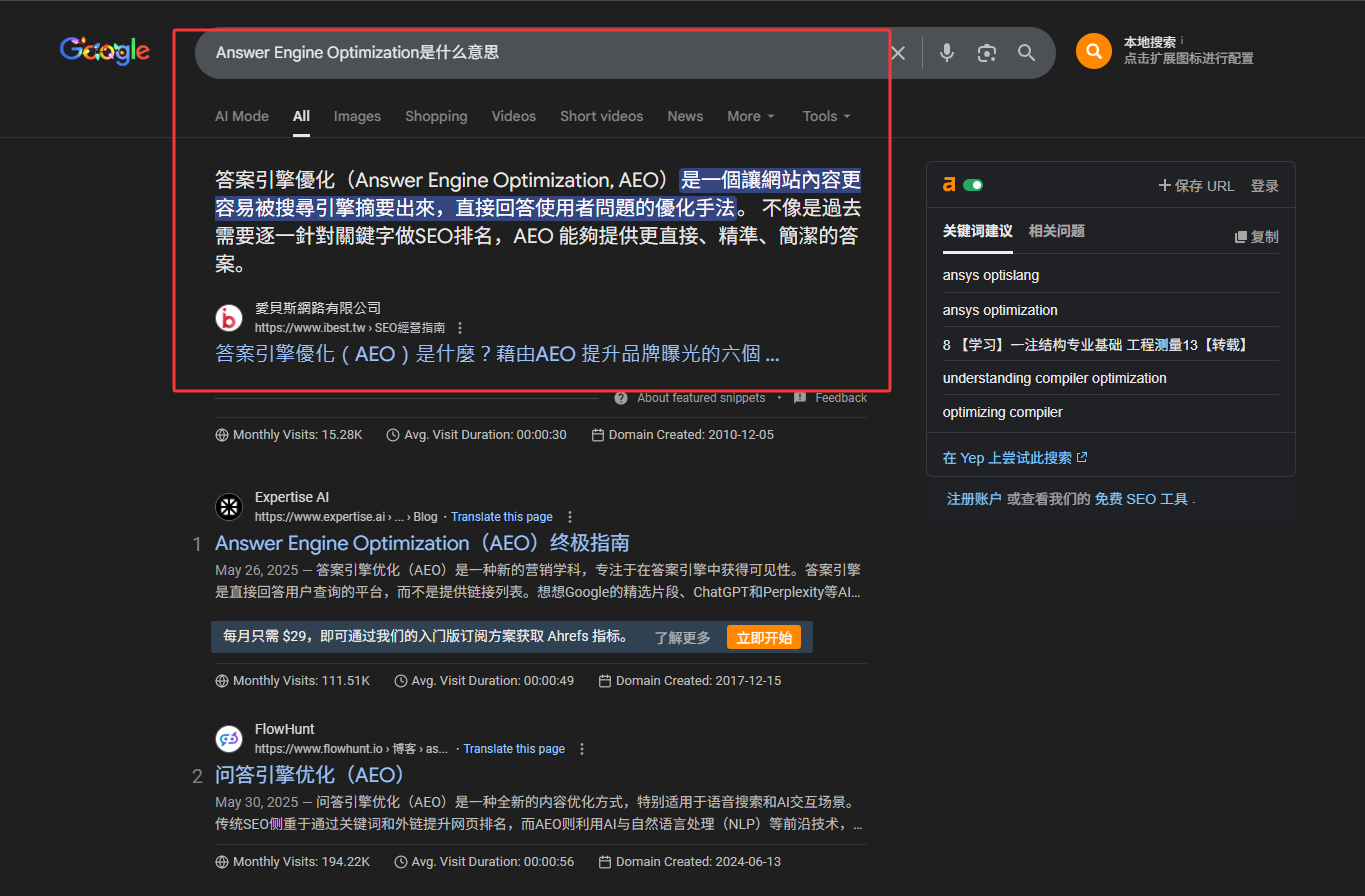Click the 免费 SEO 工具 link
The width and height of the screenshot is (1365, 896).
tap(1141, 498)
